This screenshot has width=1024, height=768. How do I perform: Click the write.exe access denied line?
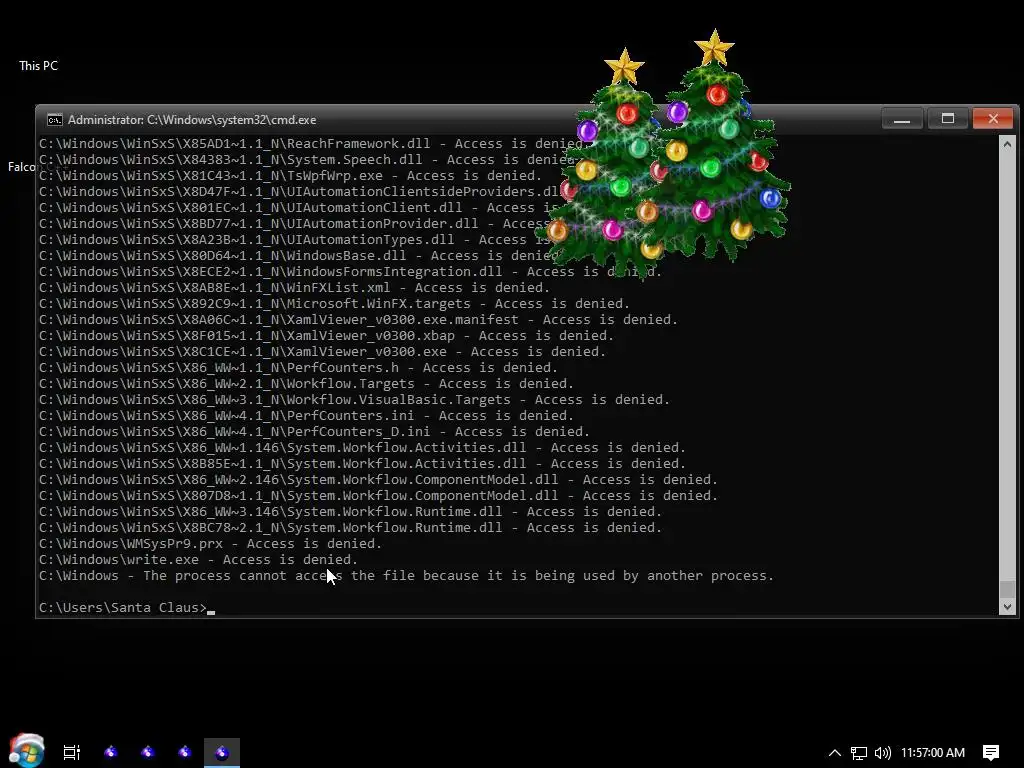[199, 560]
